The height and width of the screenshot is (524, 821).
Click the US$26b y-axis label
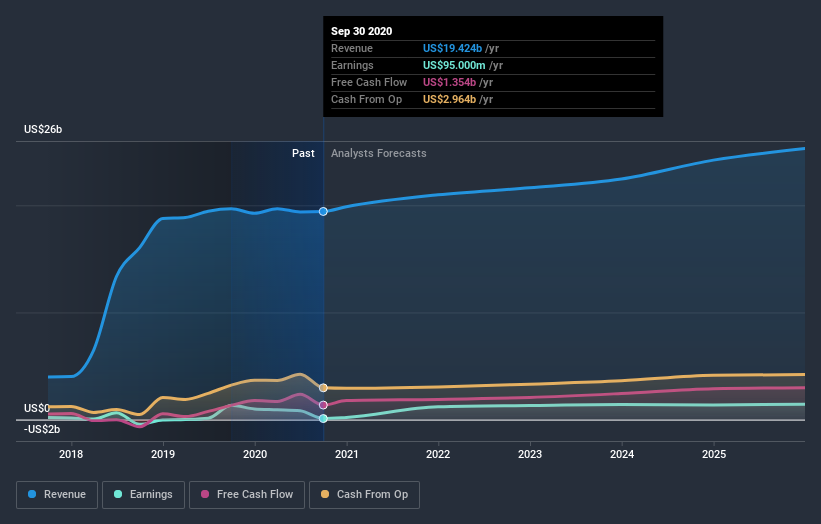pyautogui.click(x=43, y=129)
